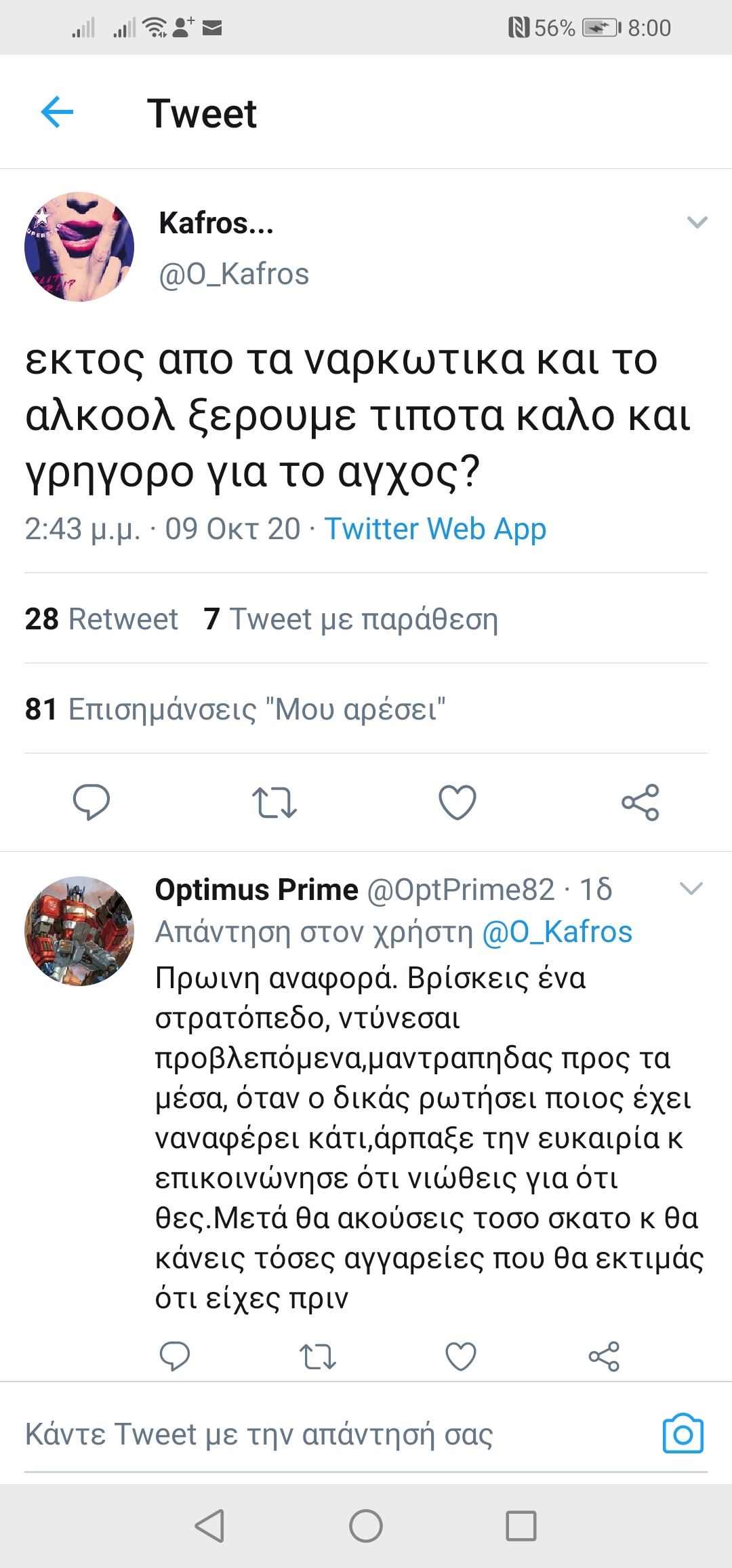The image size is (732, 1568).
Task: Like the Kafros main tweet
Action: pos(457,802)
